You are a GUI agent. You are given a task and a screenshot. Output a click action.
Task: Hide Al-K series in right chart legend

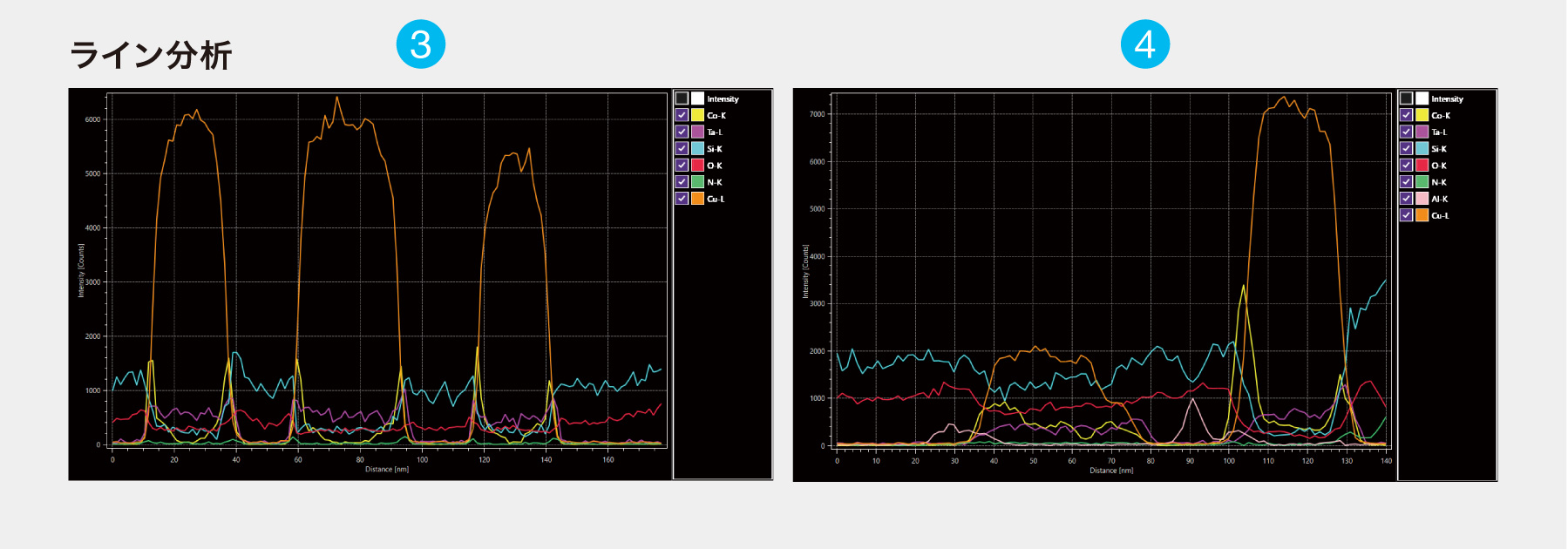[1406, 199]
